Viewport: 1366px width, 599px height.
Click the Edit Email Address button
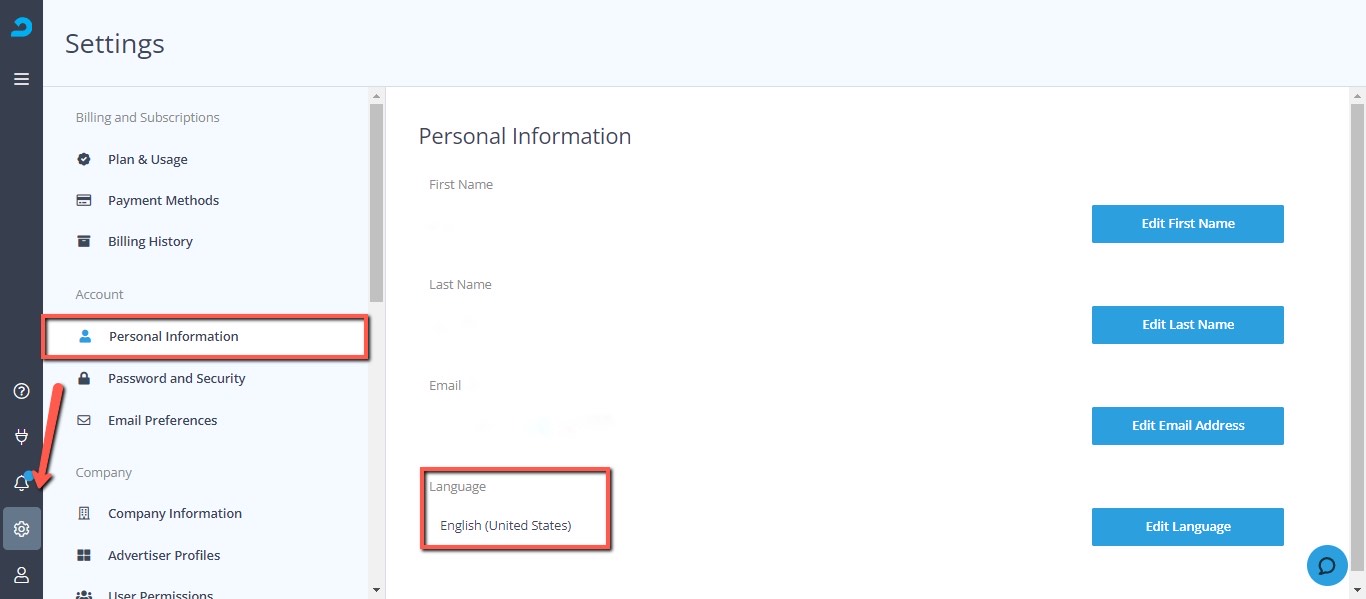pyautogui.click(x=1188, y=426)
